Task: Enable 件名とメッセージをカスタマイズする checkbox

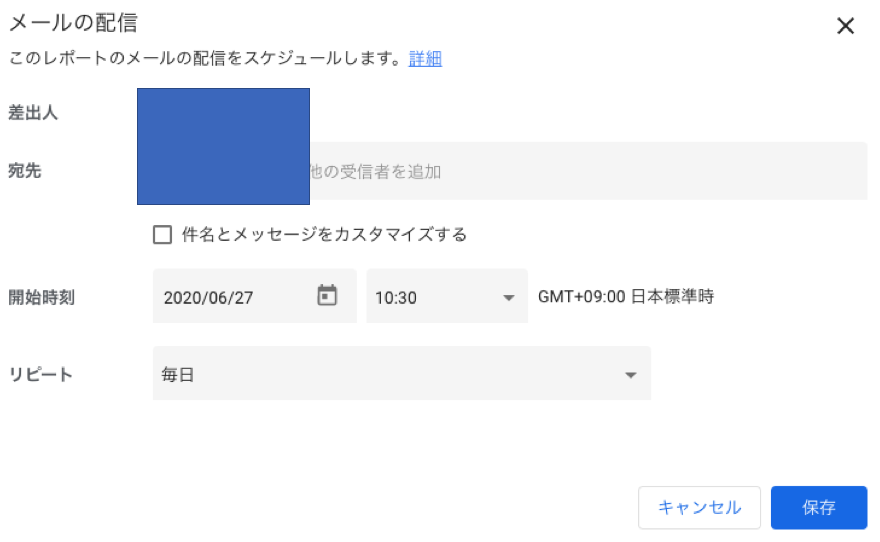Action: tap(162, 235)
